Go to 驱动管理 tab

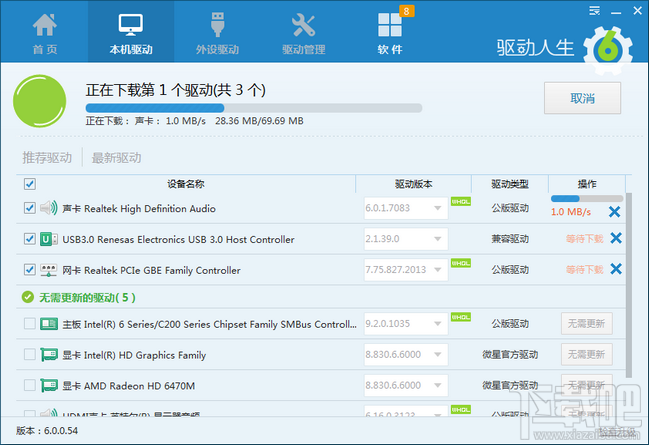coord(303,33)
